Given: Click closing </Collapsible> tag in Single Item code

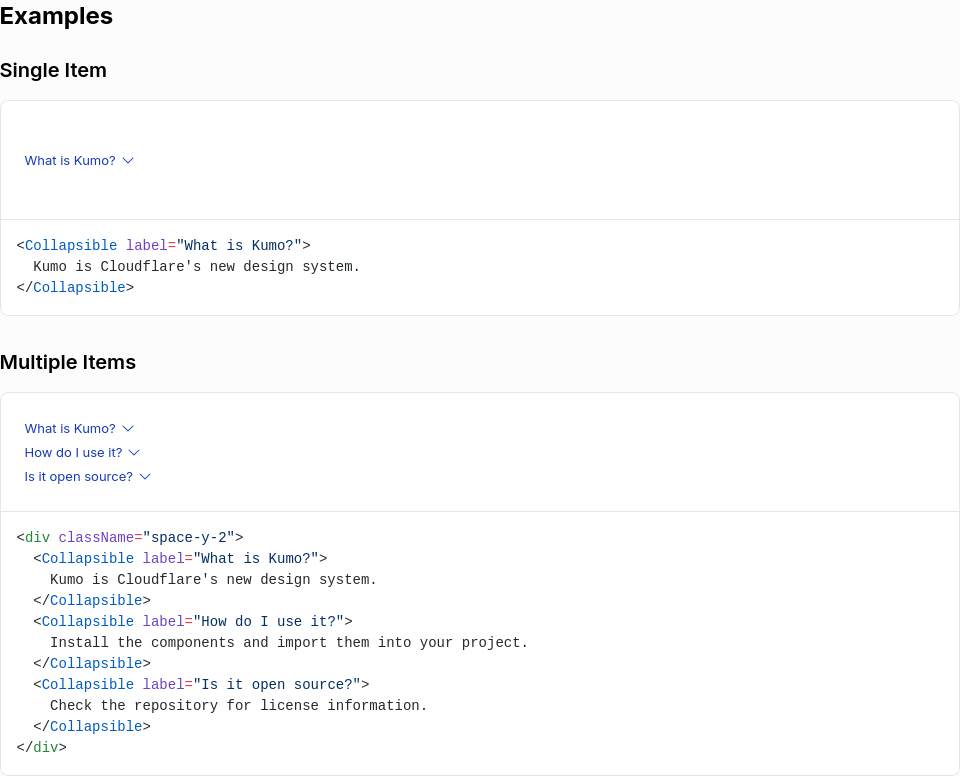Looking at the screenshot, I should coord(75,288).
